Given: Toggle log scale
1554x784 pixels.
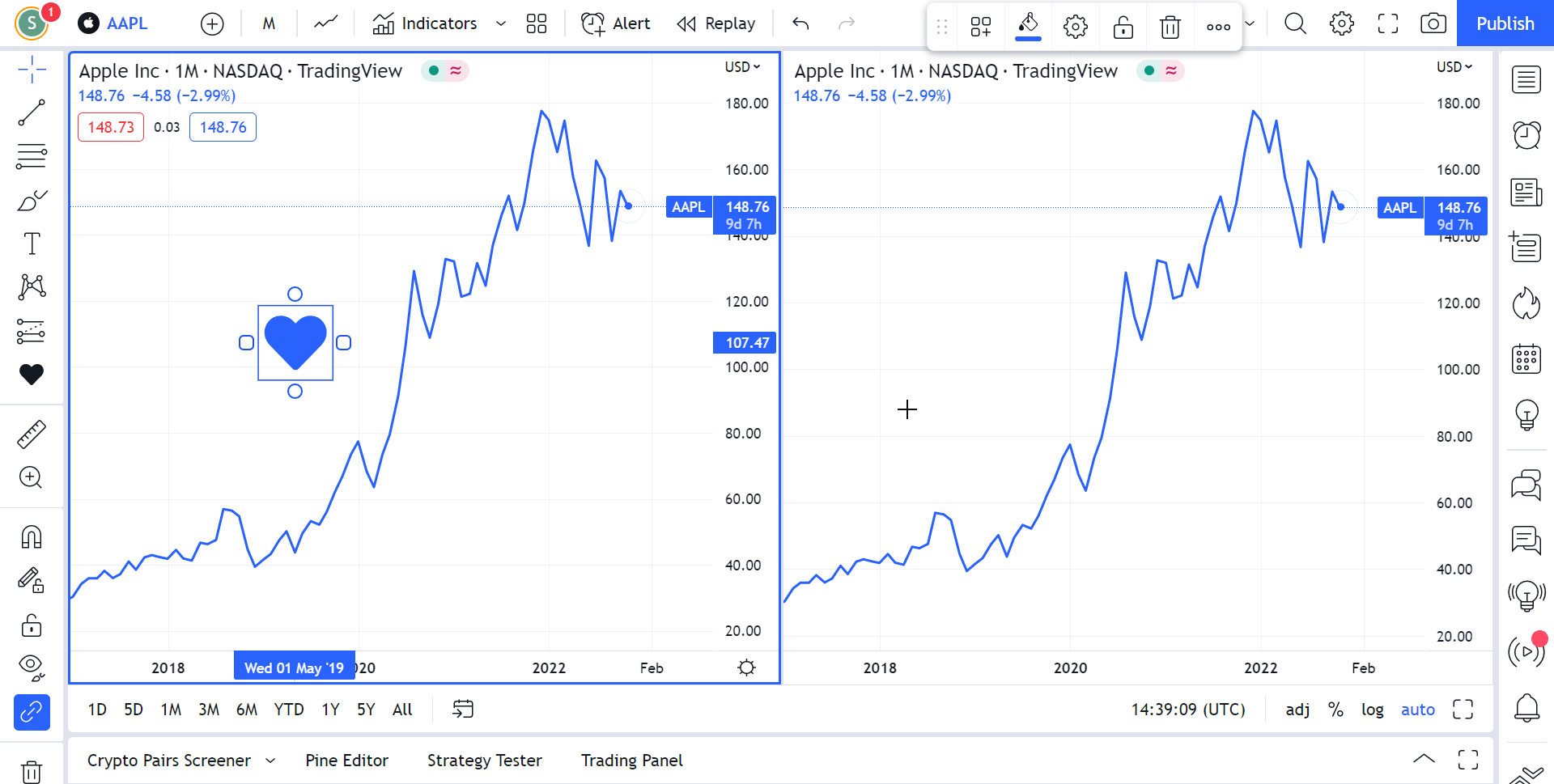Looking at the screenshot, I should tap(1373, 710).
